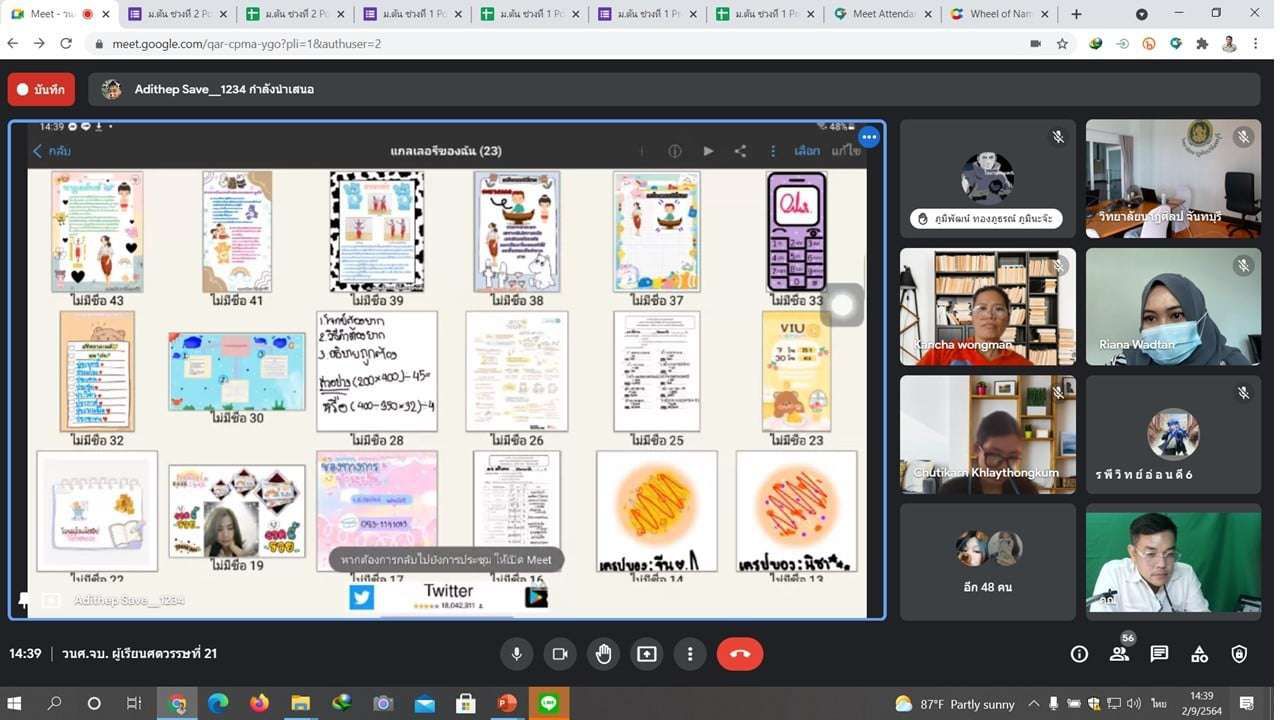
Task: Open the Activities shapes icon
Action: tap(1199, 654)
